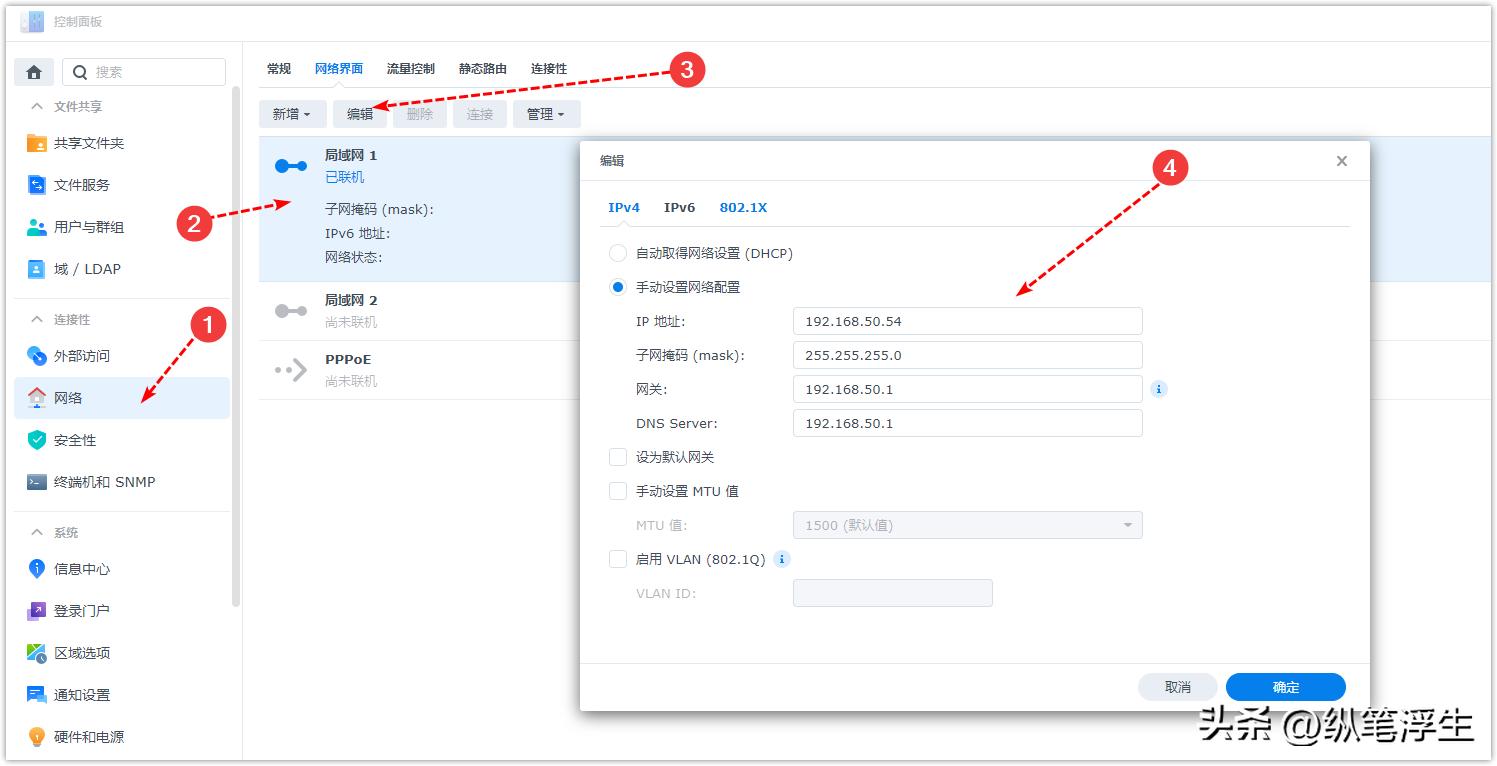Enable the 设为默认网关 checkbox
Image resolution: width=1497 pixels, height=766 pixels.
pos(617,457)
